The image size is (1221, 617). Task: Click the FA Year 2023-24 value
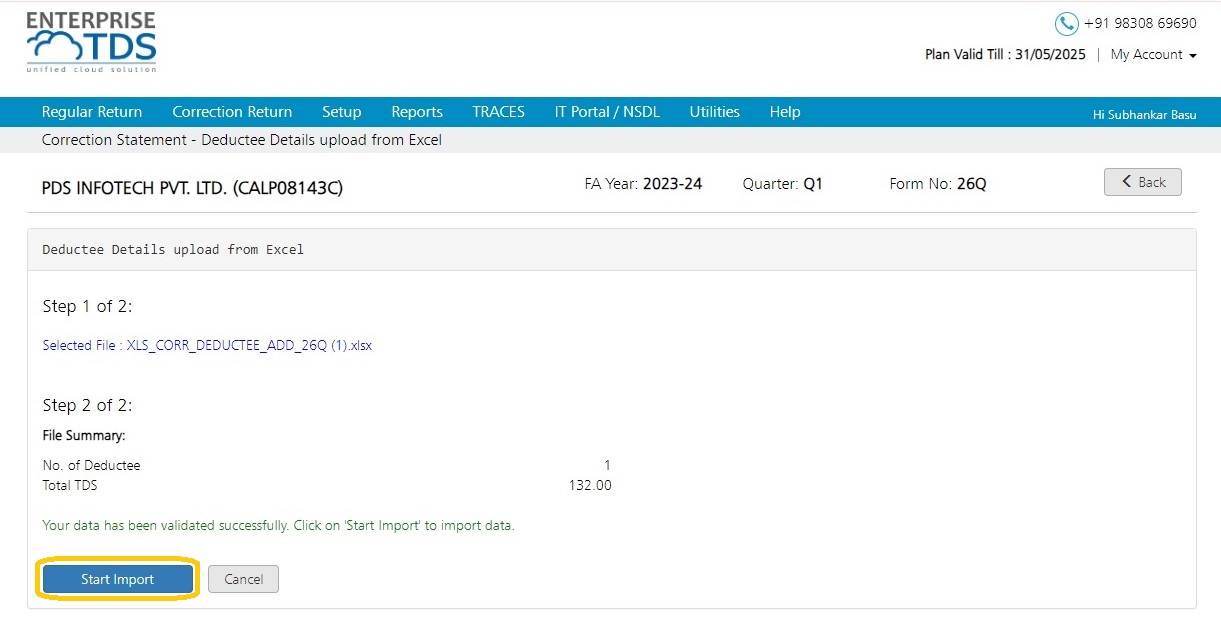tap(672, 184)
